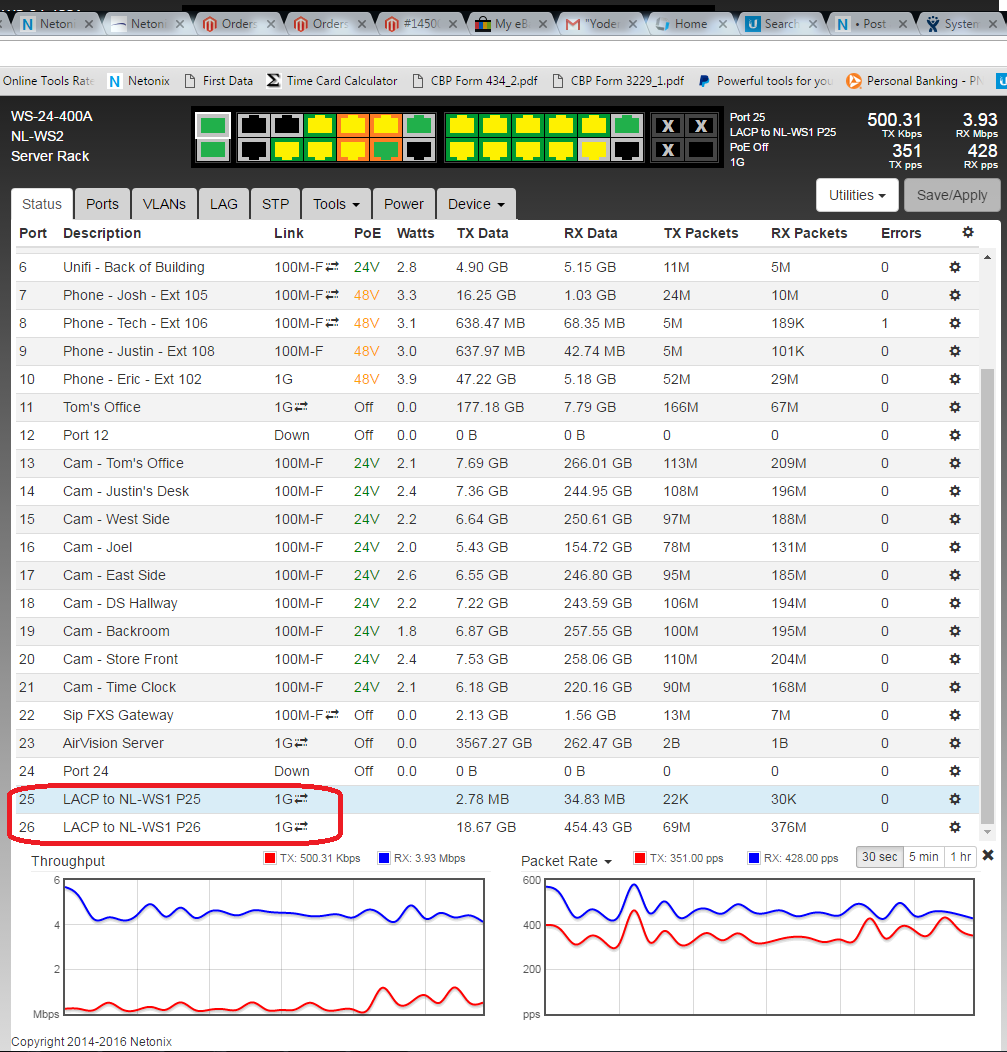Open settings gear for port 11 Tom's Office
Screen dimensions: 1007x1052
point(954,407)
